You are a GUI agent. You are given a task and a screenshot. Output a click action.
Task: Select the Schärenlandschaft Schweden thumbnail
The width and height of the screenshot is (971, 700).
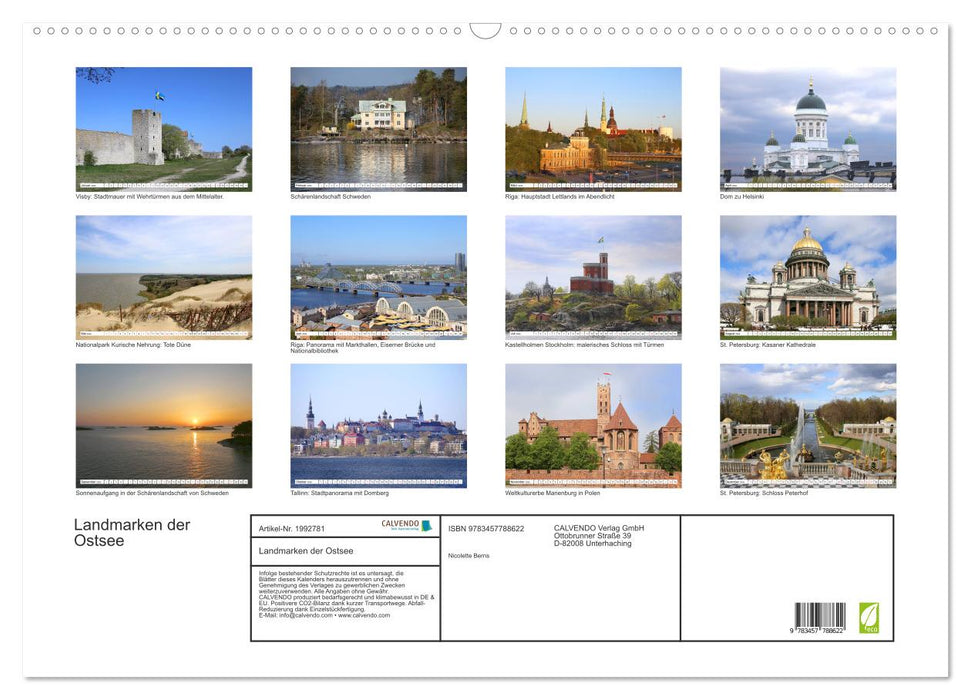click(x=378, y=128)
